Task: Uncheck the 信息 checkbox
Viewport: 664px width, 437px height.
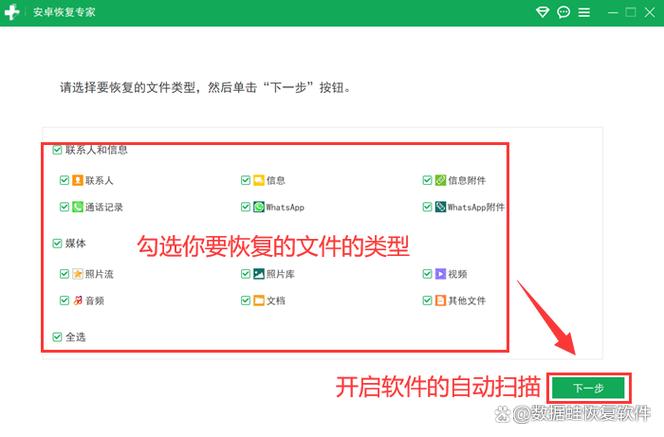Action: pyautogui.click(x=246, y=180)
